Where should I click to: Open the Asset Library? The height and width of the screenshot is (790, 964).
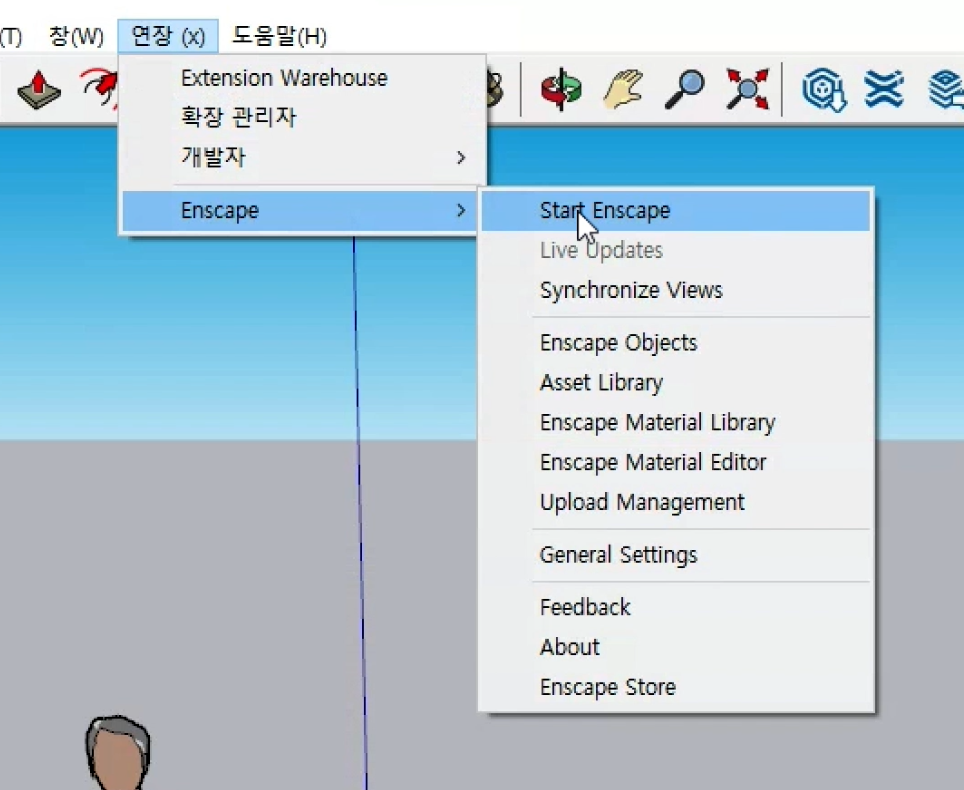point(675,382)
